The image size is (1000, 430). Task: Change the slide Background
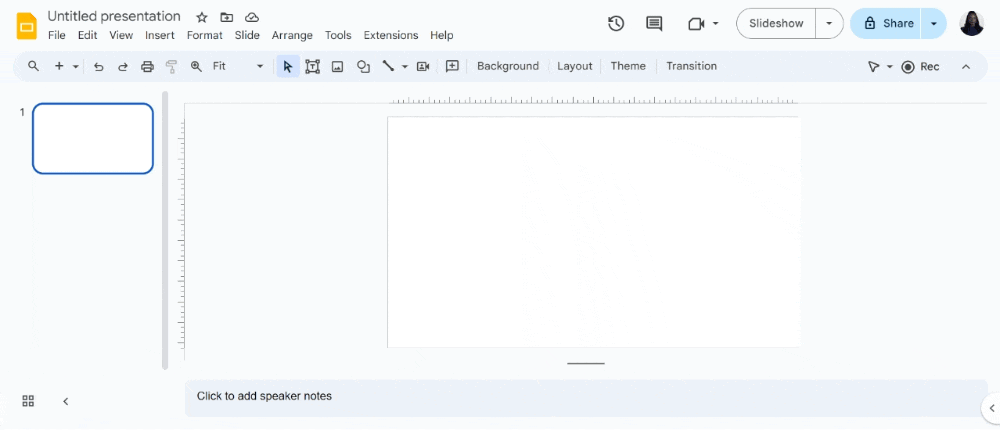508,66
